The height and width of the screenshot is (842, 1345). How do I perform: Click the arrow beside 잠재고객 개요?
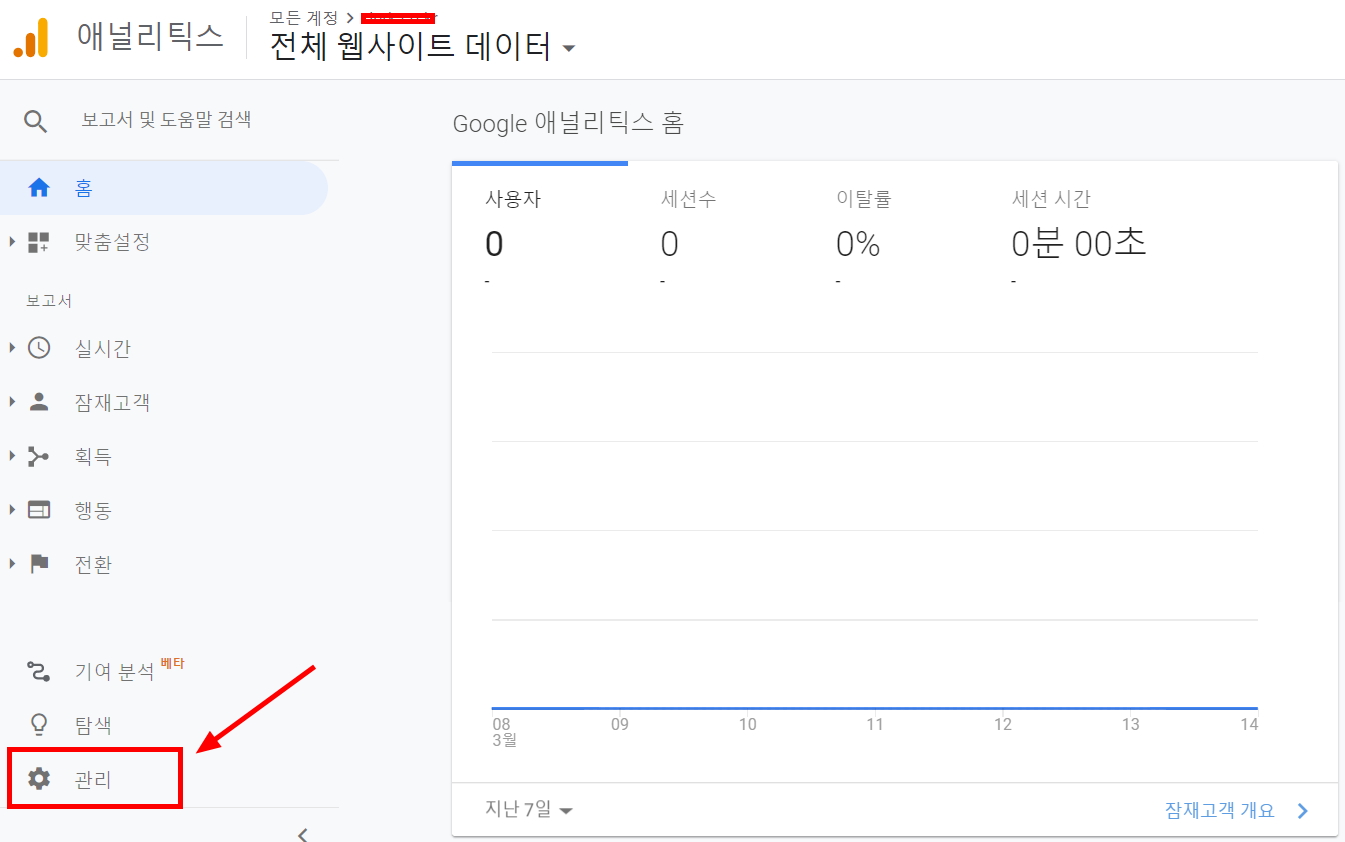1303,811
